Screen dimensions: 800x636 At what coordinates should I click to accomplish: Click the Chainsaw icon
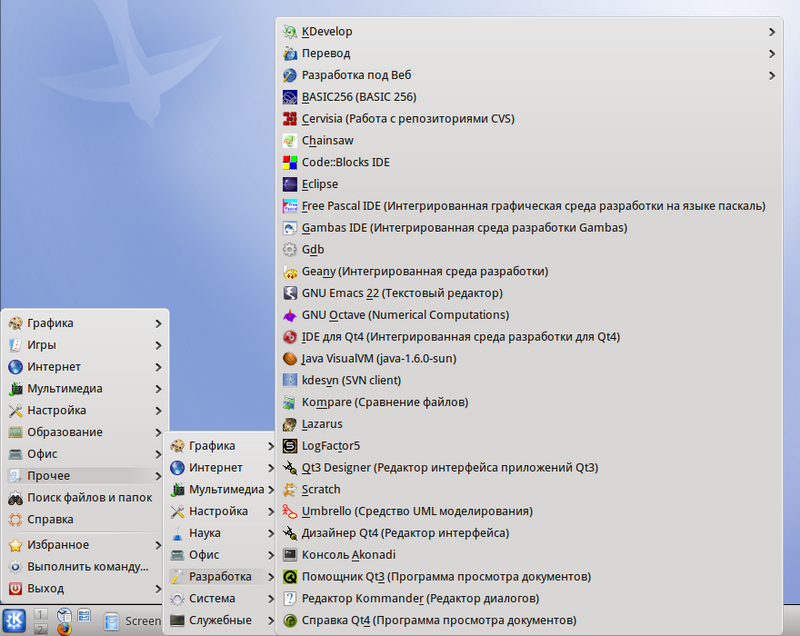point(290,141)
